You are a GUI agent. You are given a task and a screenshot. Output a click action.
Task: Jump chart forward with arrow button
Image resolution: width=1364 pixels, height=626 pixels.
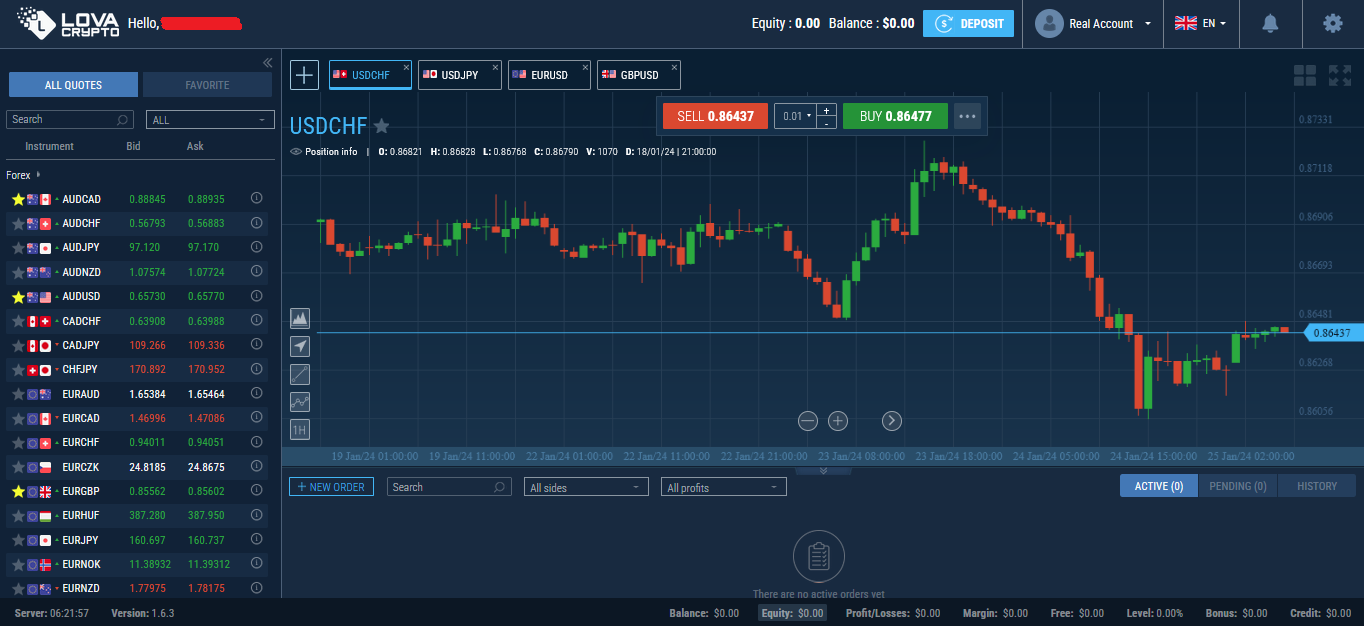pos(892,421)
